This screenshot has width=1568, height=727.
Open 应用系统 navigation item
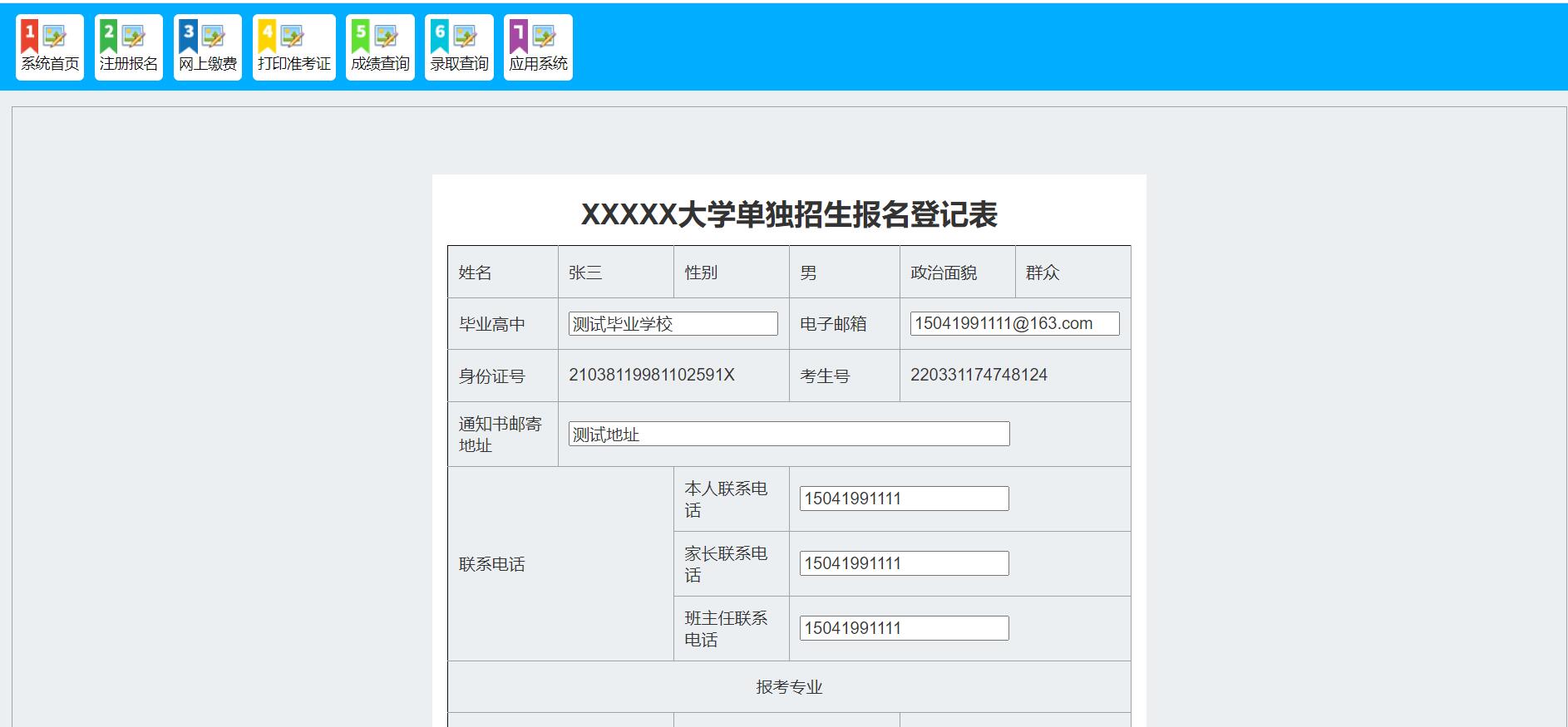pos(538,47)
